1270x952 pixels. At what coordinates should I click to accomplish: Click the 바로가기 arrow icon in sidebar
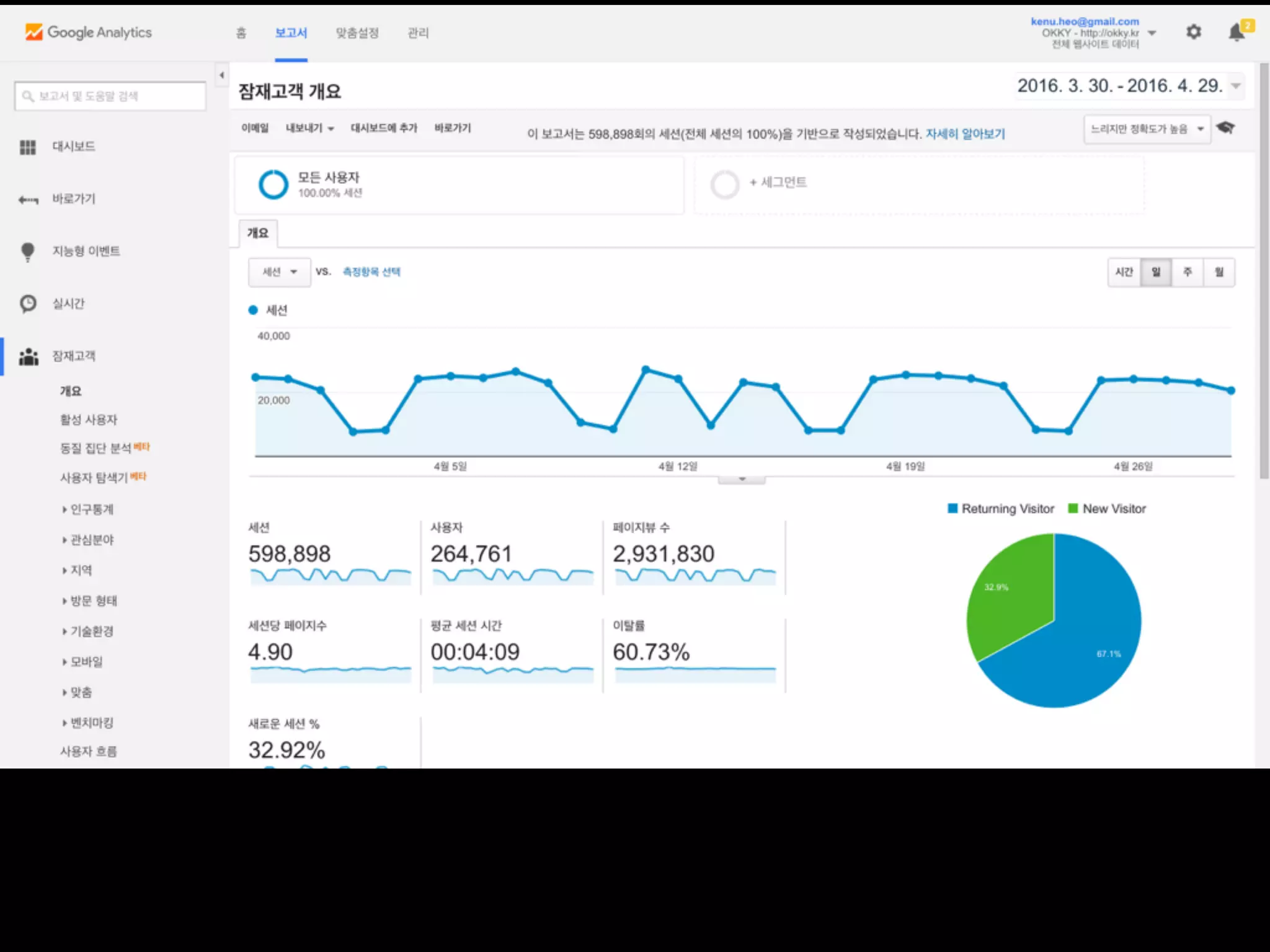click(28, 200)
